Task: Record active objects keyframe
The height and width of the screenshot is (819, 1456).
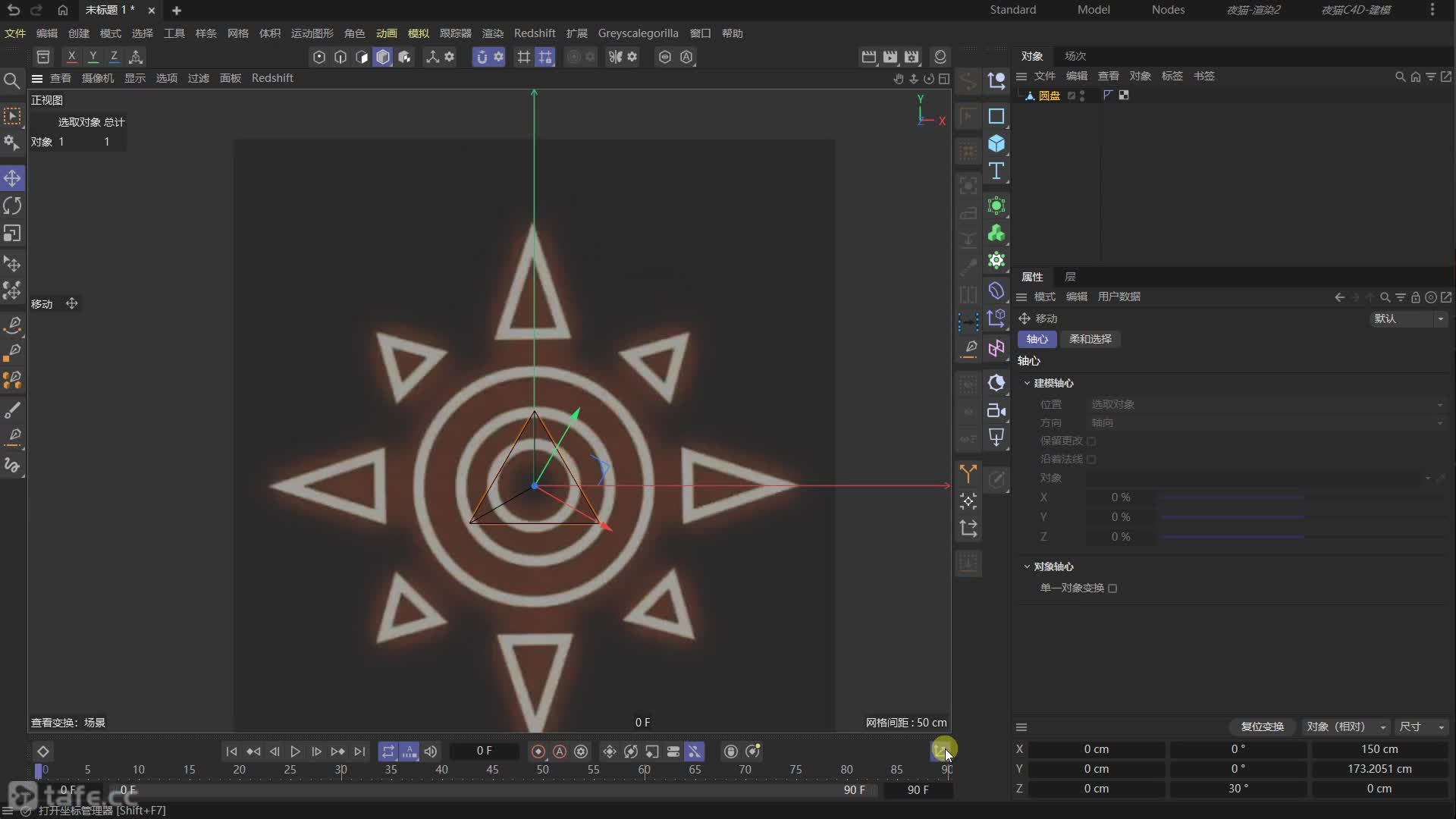Action: click(538, 752)
